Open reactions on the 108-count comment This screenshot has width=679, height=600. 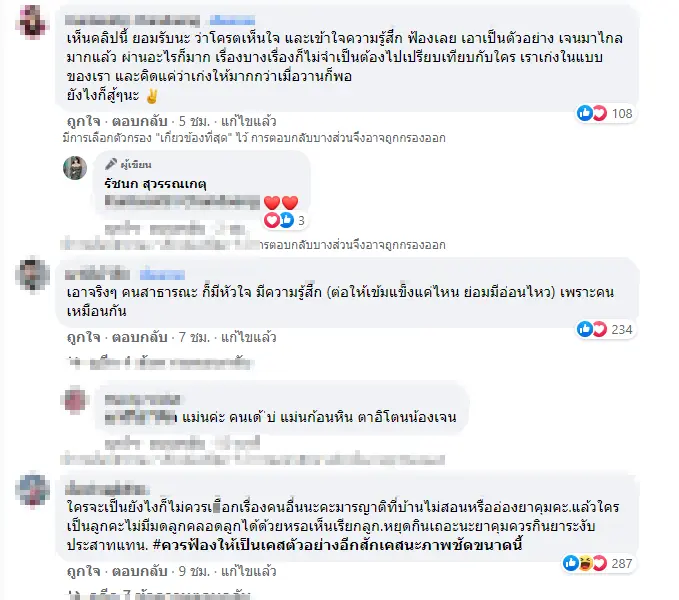point(605,113)
